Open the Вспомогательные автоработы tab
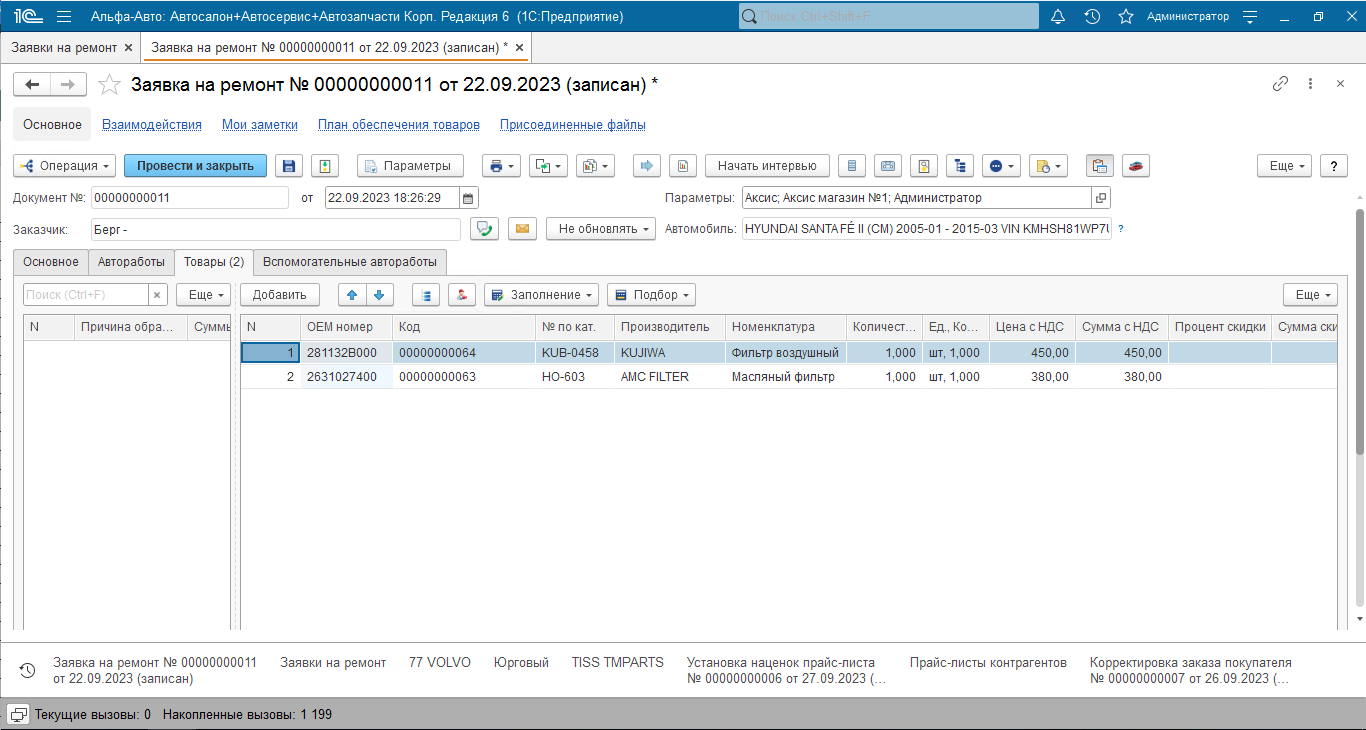1366x730 pixels. (x=350, y=262)
